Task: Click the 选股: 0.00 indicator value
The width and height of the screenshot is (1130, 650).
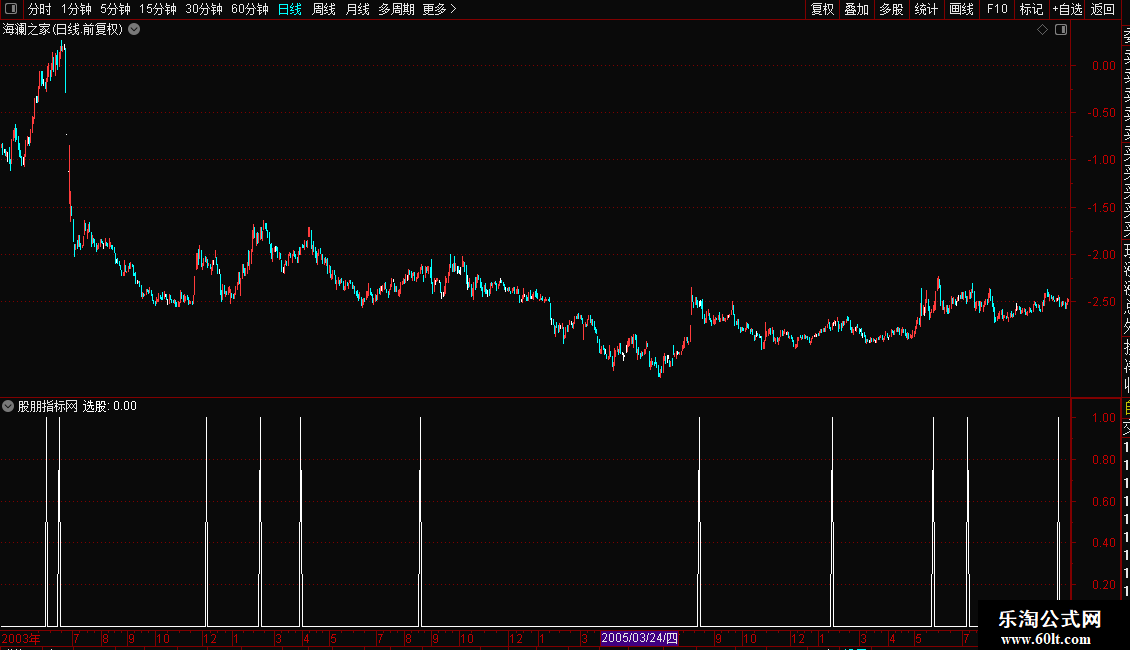Action: 110,406
